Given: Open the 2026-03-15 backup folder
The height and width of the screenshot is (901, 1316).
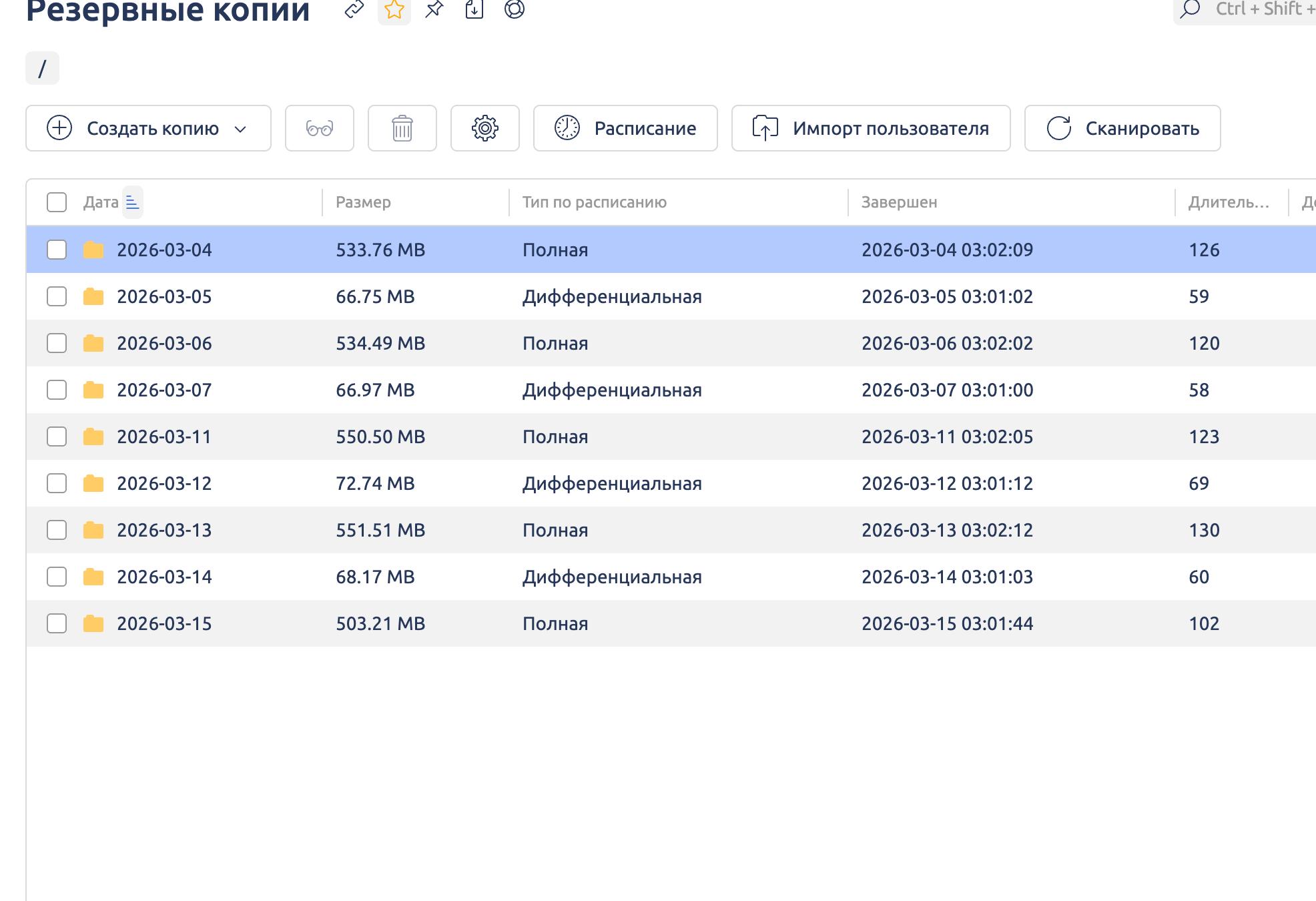Looking at the screenshot, I should pyautogui.click(x=164, y=623).
